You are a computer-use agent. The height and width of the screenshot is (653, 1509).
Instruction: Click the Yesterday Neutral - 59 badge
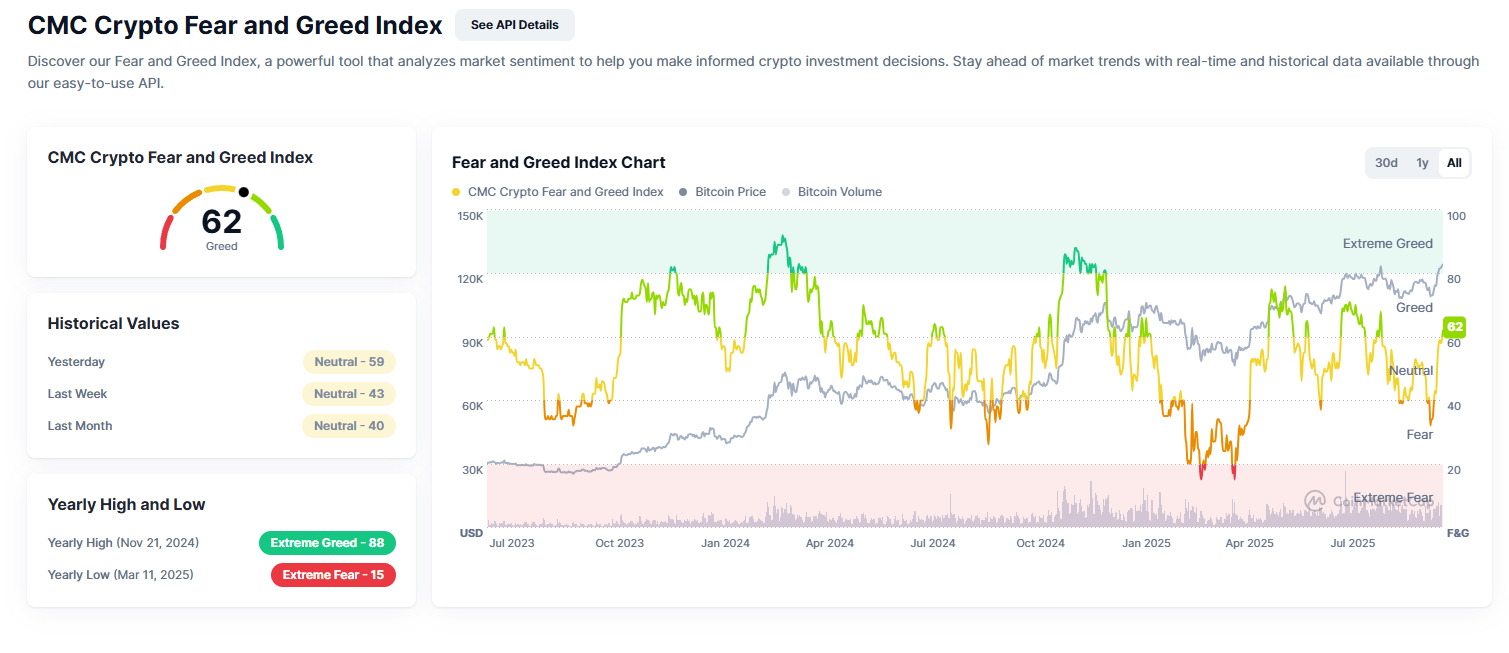pyautogui.click(x=349, y=362)
